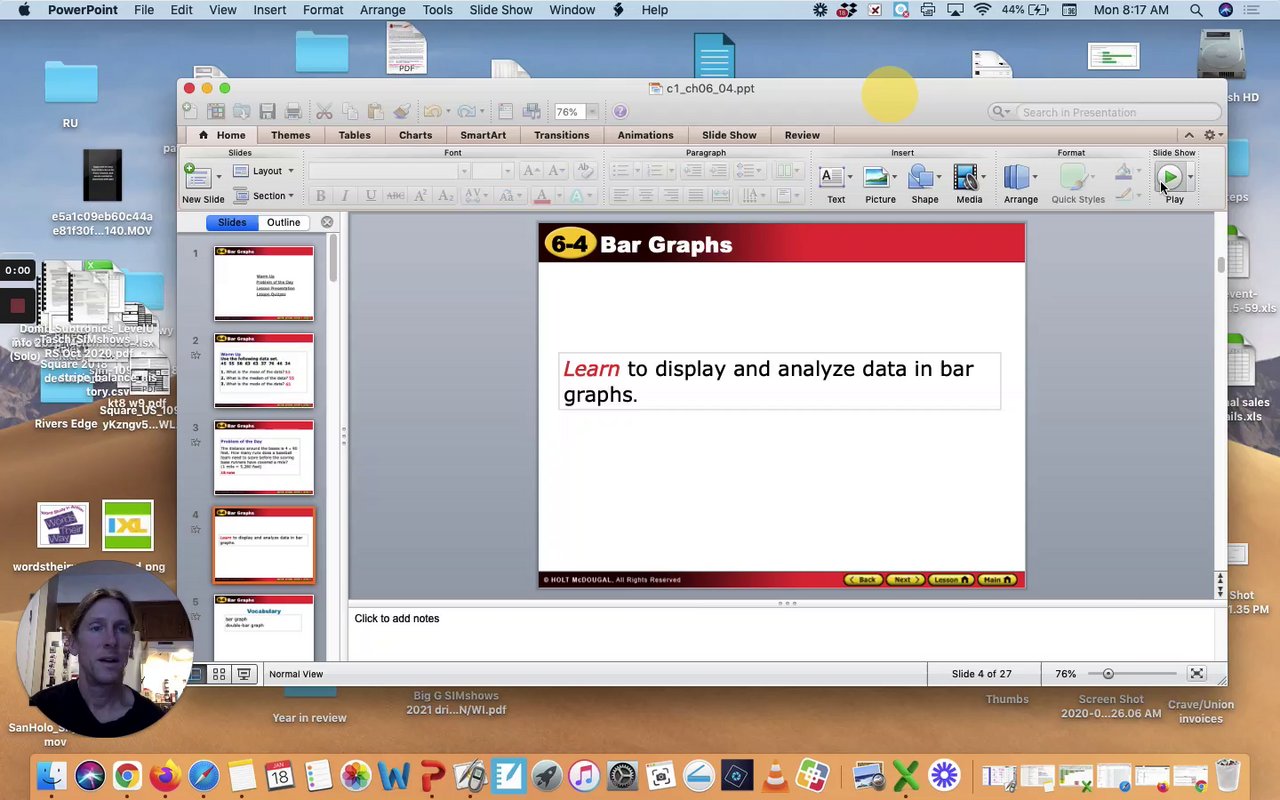
Task: Toggle Strikethrough formatting
Action: click(x=396, y=196)
